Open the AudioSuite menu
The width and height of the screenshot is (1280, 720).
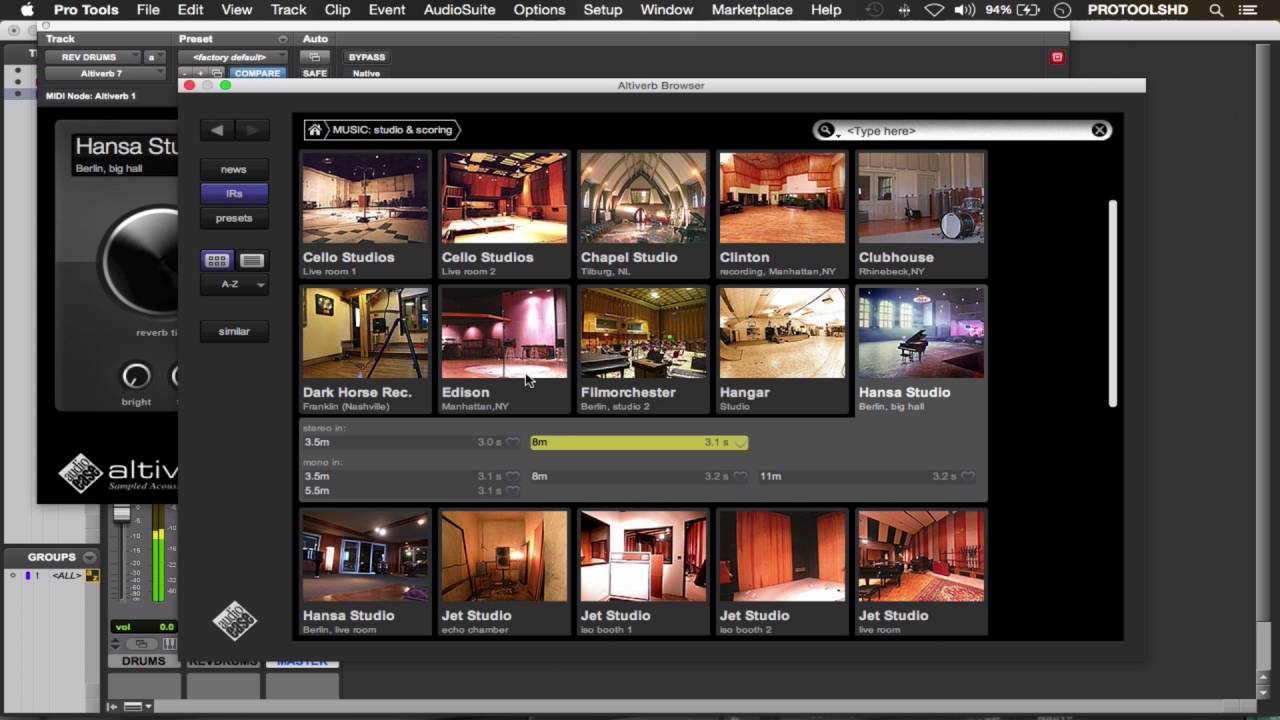tap(459, 10)
